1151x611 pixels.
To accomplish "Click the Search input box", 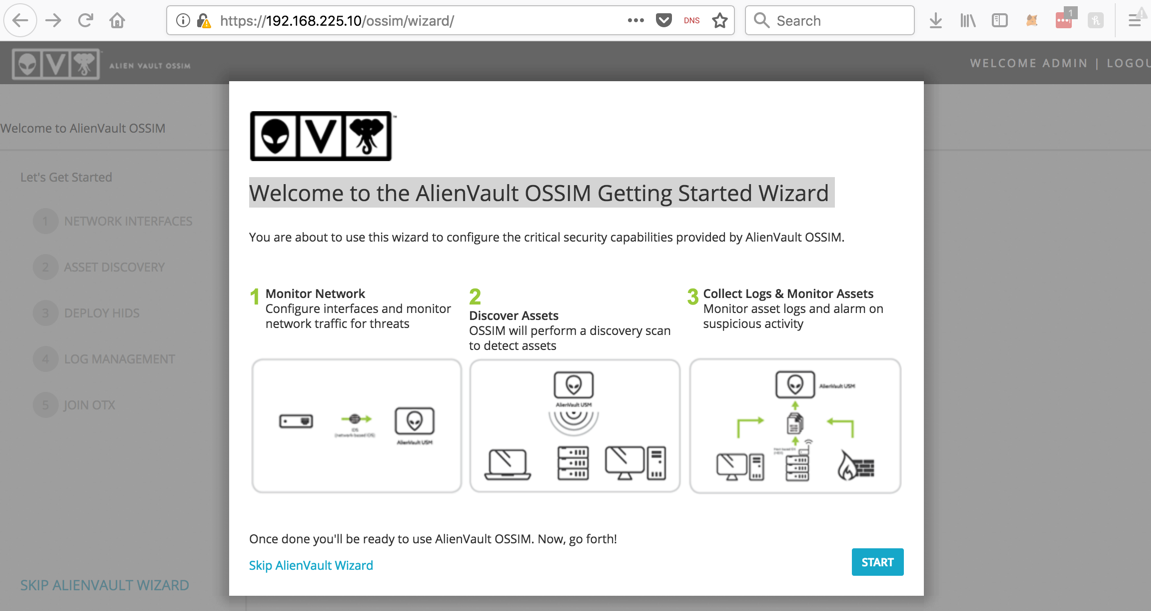I will pyautogui.click(x=829, y=21).
